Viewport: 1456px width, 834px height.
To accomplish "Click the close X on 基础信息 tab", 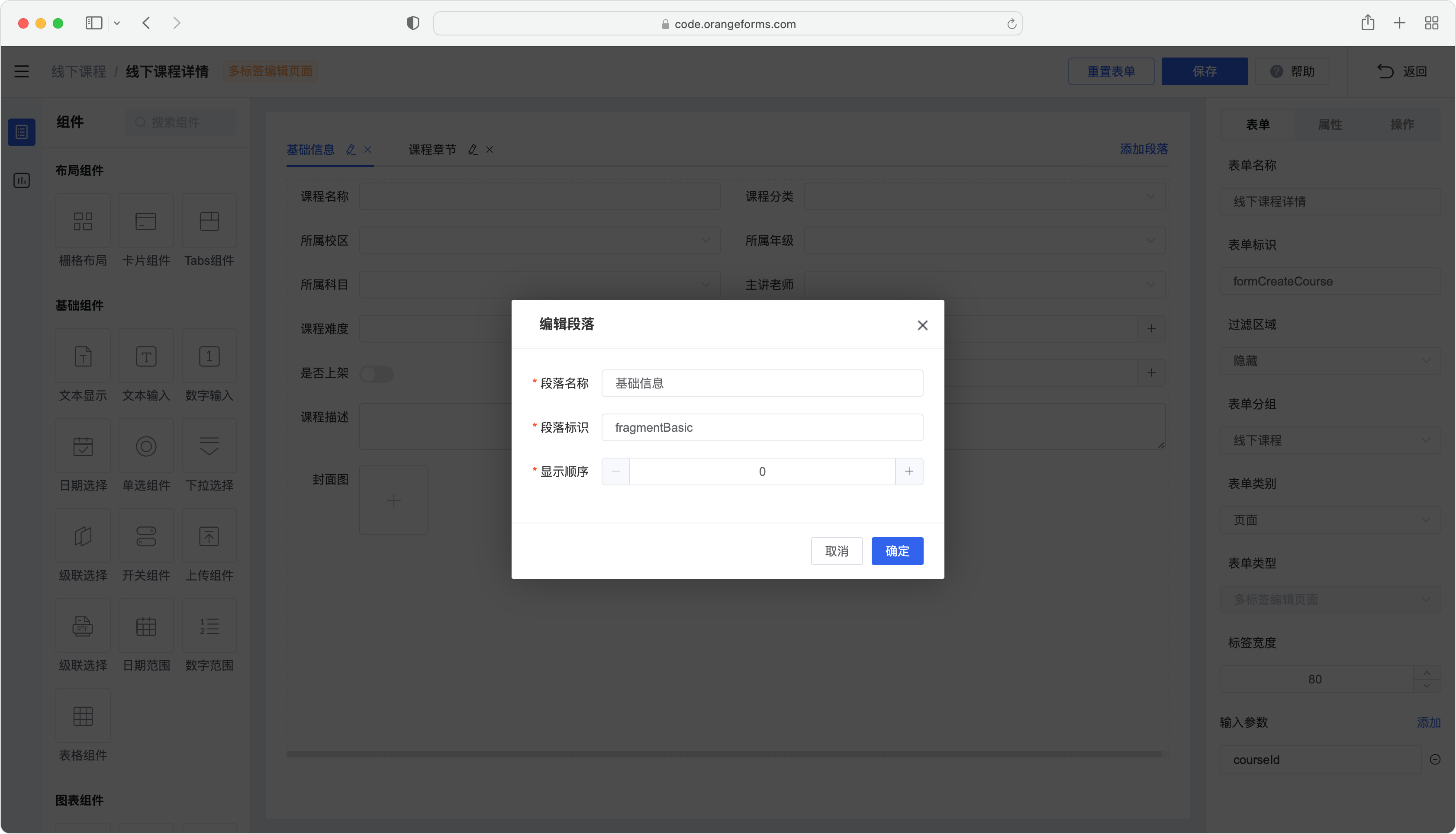I will tap(367, 150).
